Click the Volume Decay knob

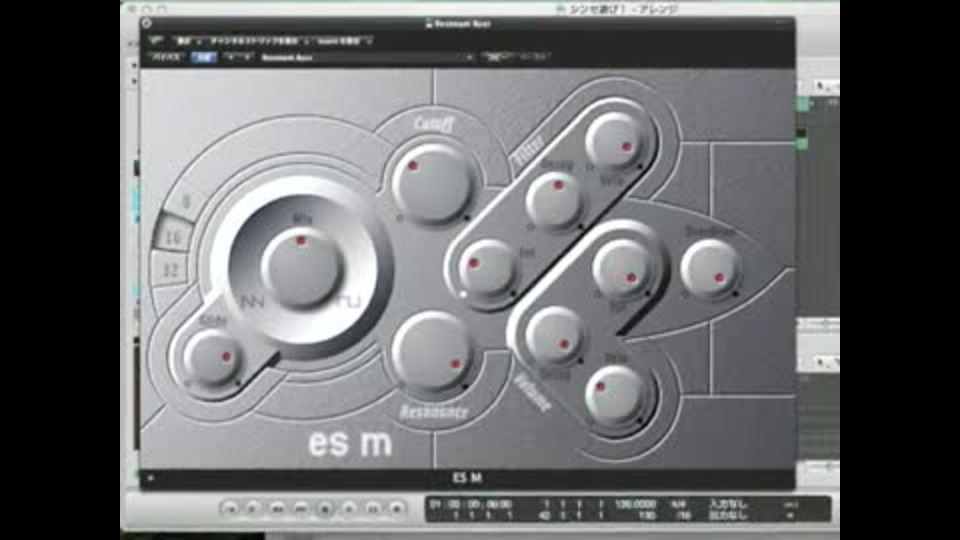[x=553, y=337]
